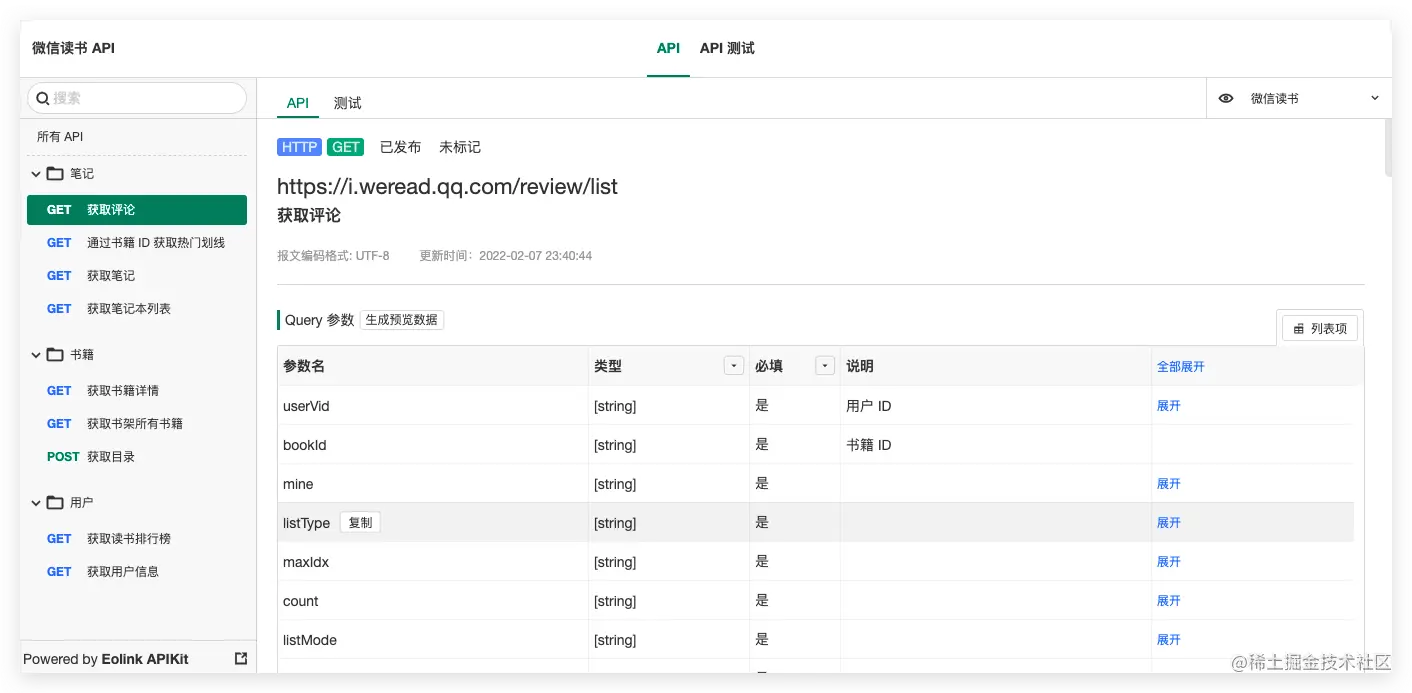
Task: Open GET 获取笔记本列表 entry
Action: 137,309
